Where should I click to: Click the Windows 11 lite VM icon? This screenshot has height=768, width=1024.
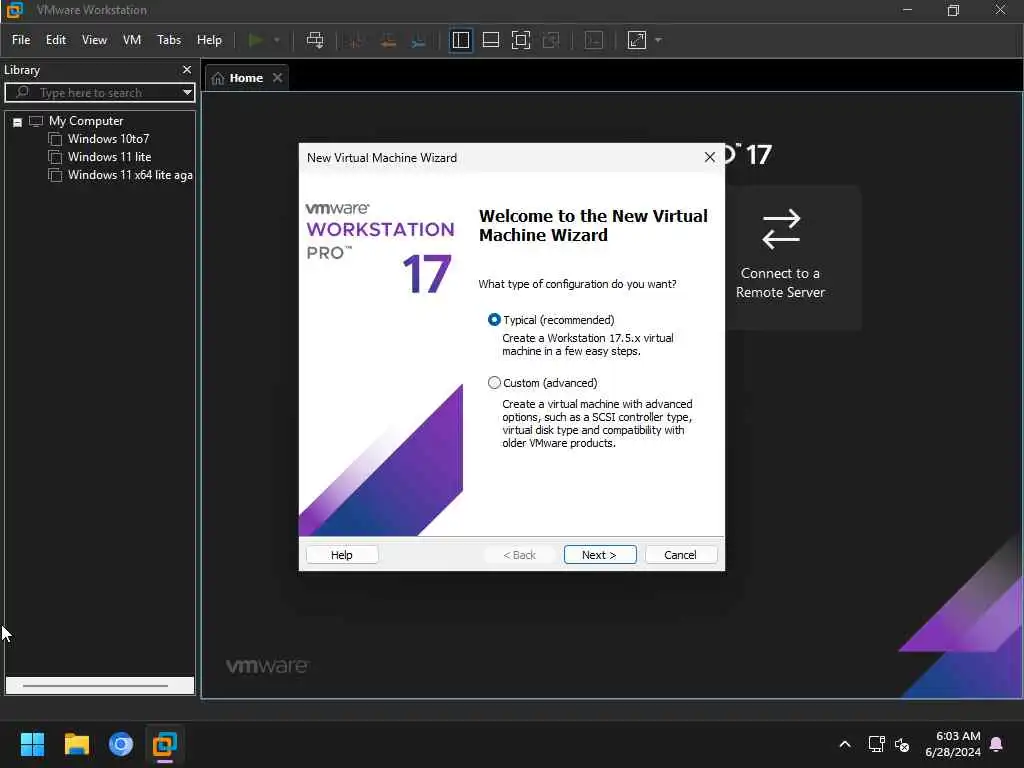click(x=56, y=157)
